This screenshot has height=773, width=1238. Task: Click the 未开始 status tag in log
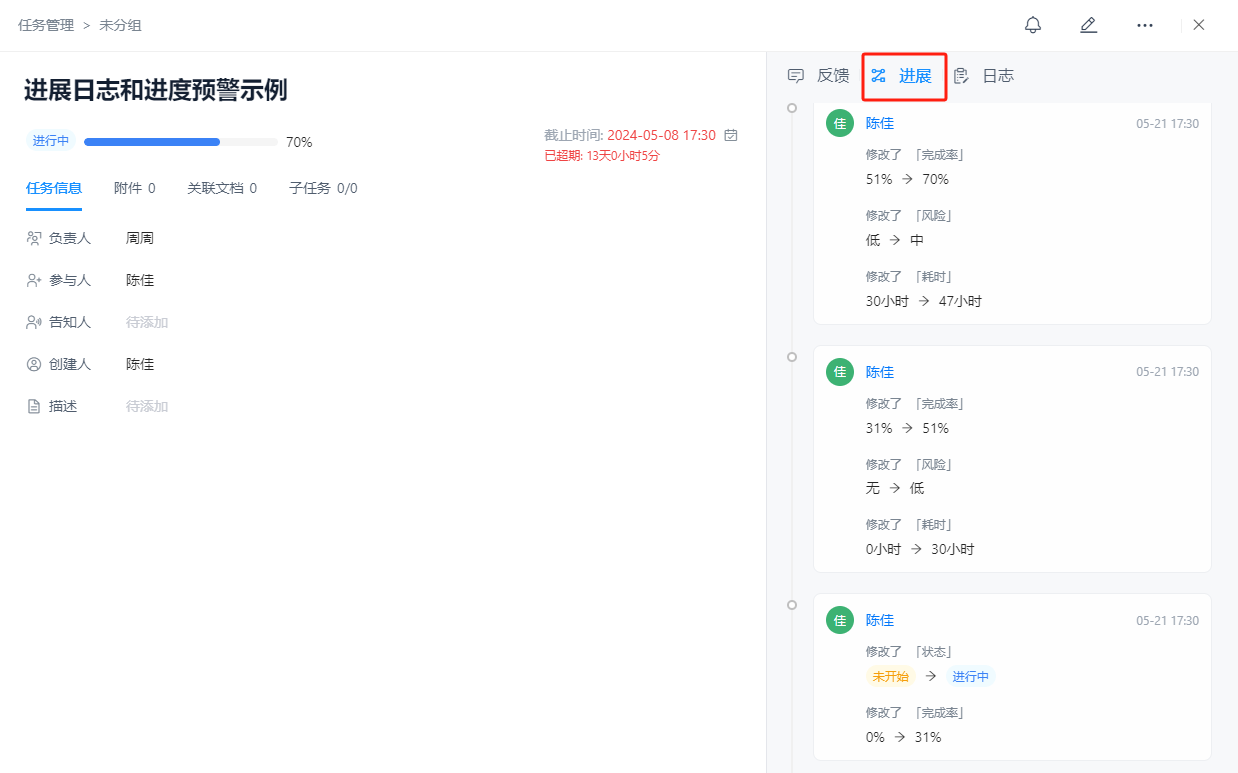pos(890,676)
